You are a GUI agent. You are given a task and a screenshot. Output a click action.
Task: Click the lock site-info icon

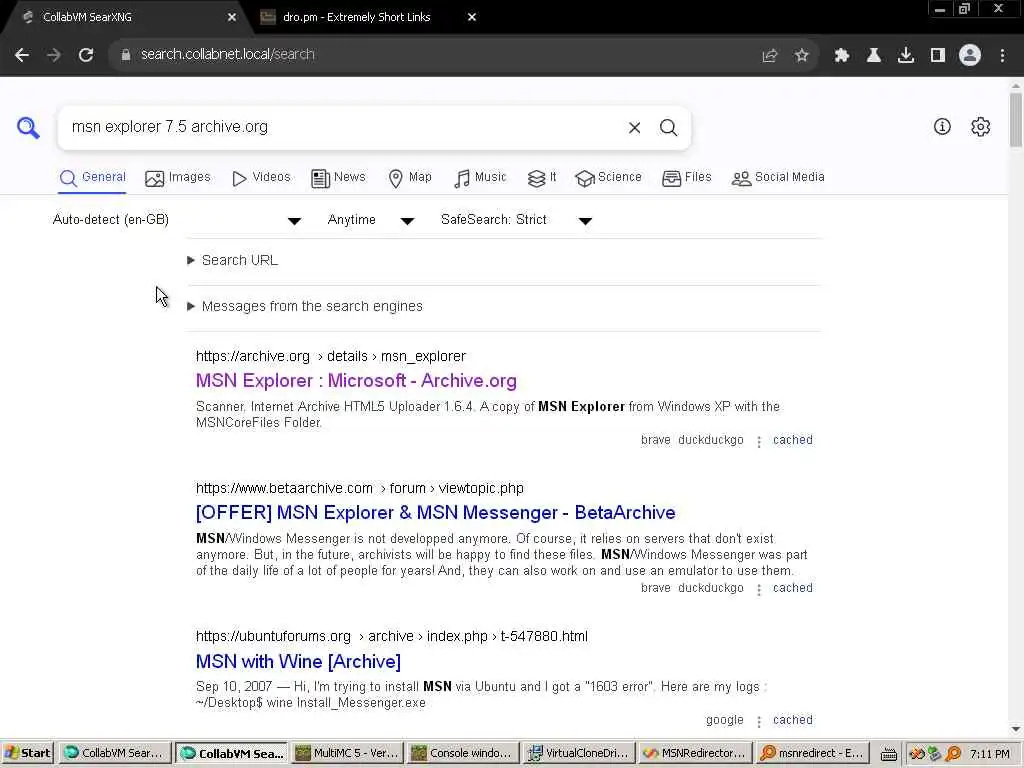[x=126, y=55]
